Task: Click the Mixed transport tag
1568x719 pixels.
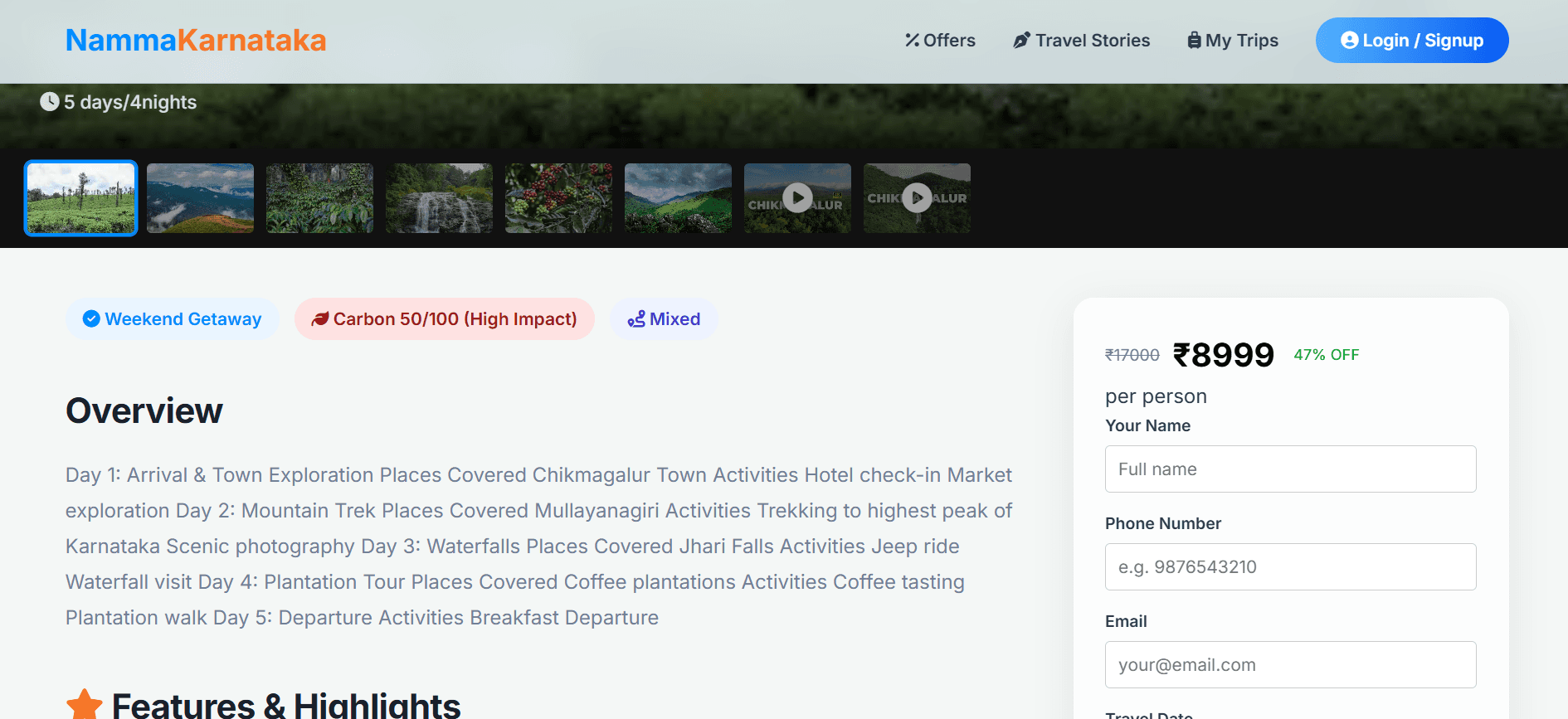Action: (664, 318)
